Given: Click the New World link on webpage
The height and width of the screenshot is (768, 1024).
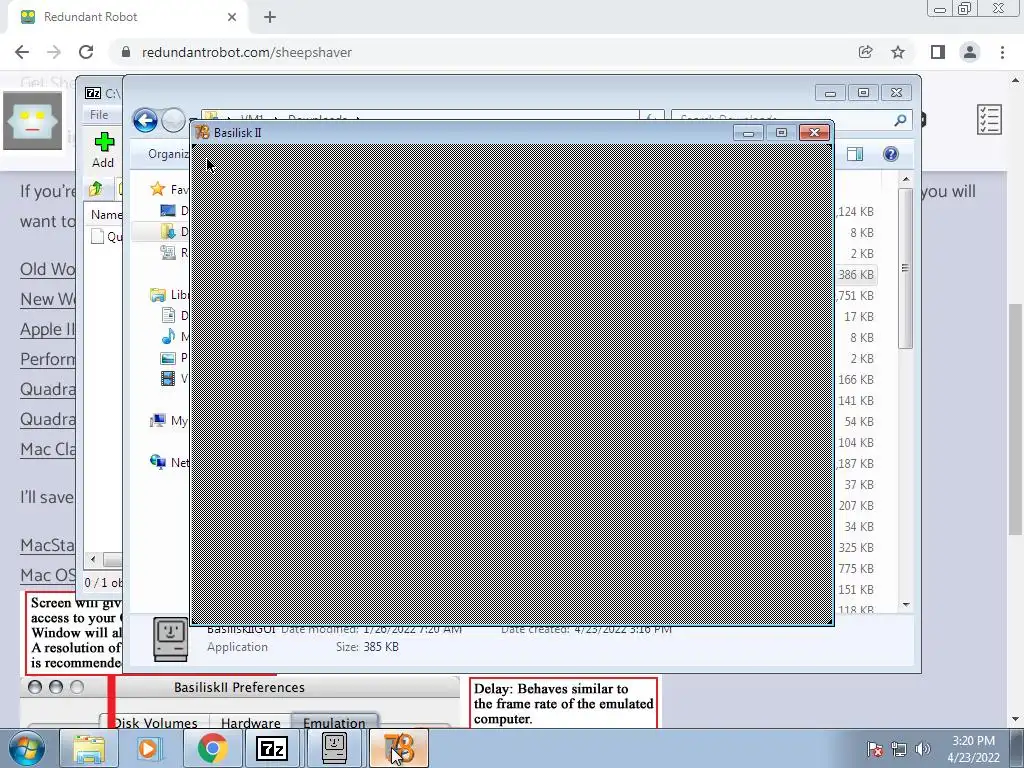Looking at the screenshot, I should pyautogui.click(x=47, y=299).
